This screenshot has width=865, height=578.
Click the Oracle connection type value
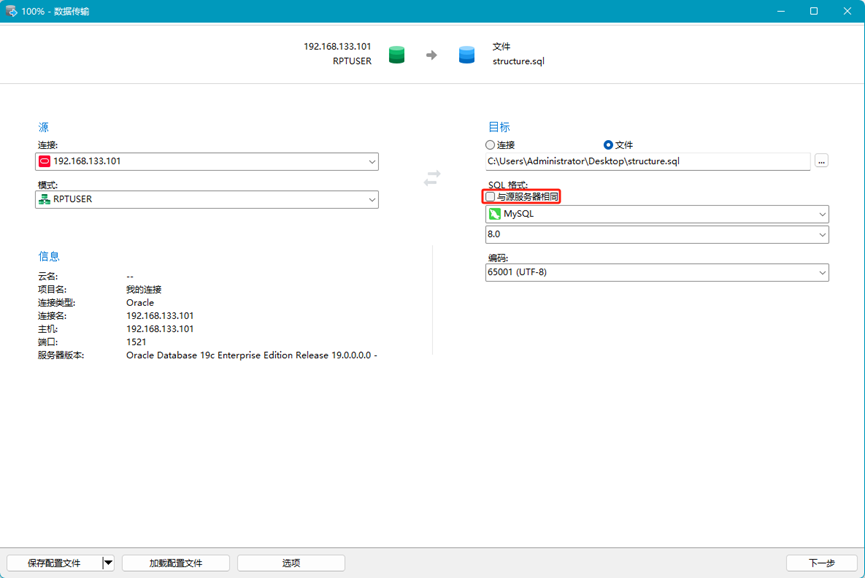pyautogui.click(x=140, y=303)
